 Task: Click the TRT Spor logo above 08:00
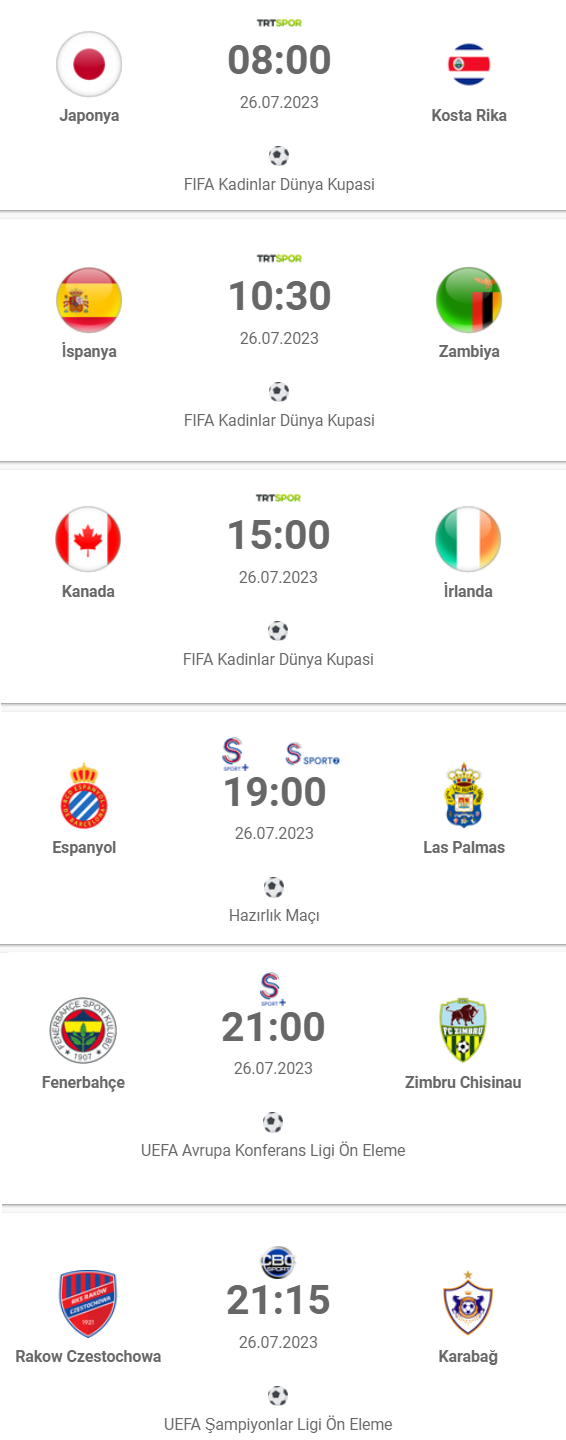click(279, 22)
